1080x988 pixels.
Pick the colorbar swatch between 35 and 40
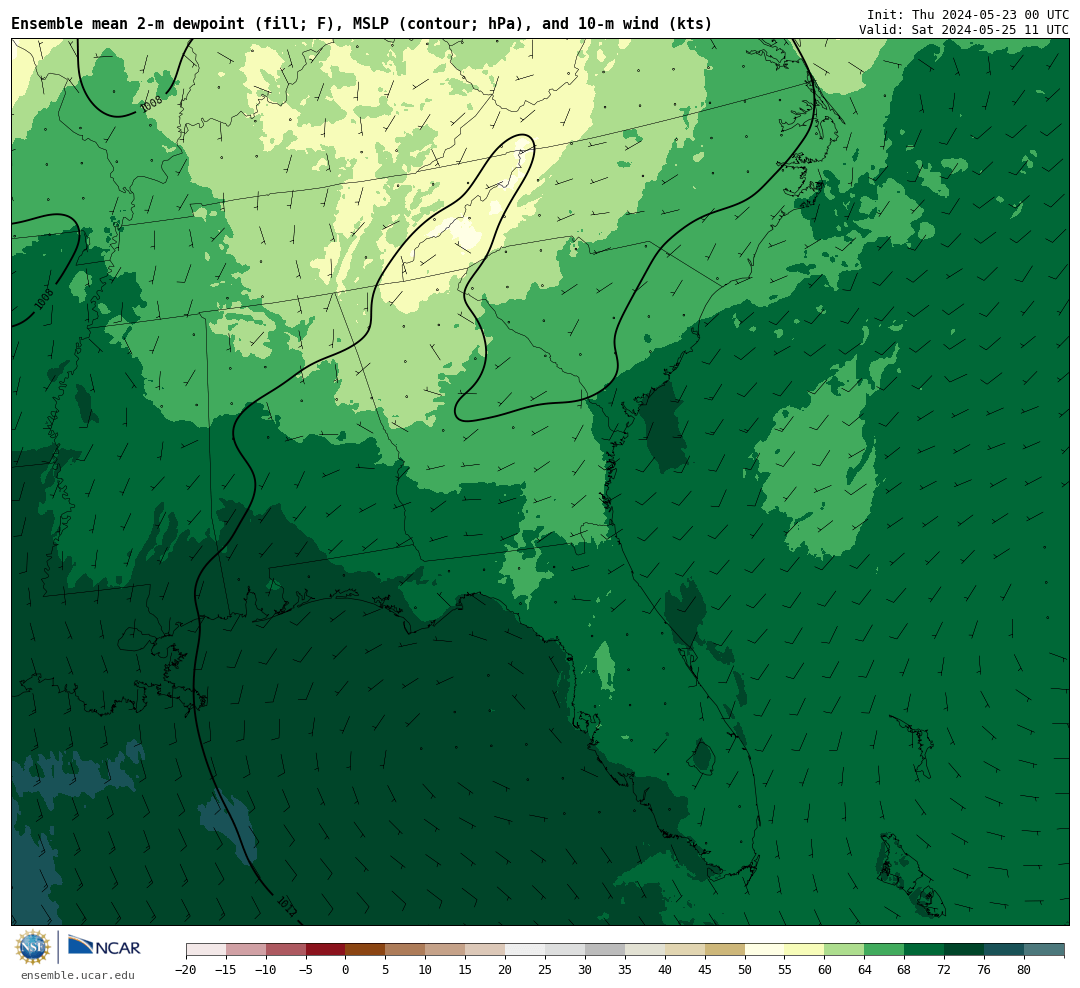click(645, 950)
